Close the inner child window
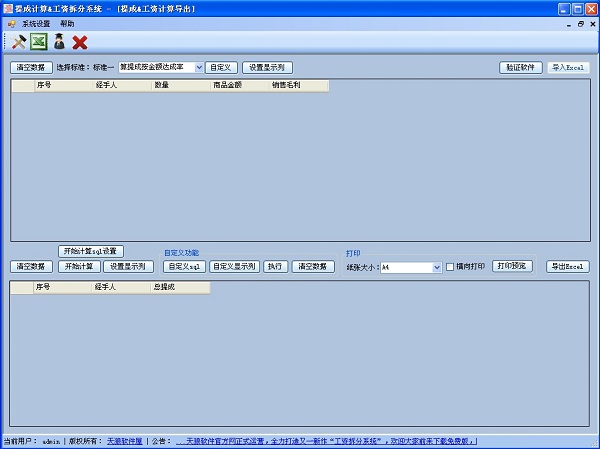Screen dimensions: 600x449 click(x=593, y=24)
